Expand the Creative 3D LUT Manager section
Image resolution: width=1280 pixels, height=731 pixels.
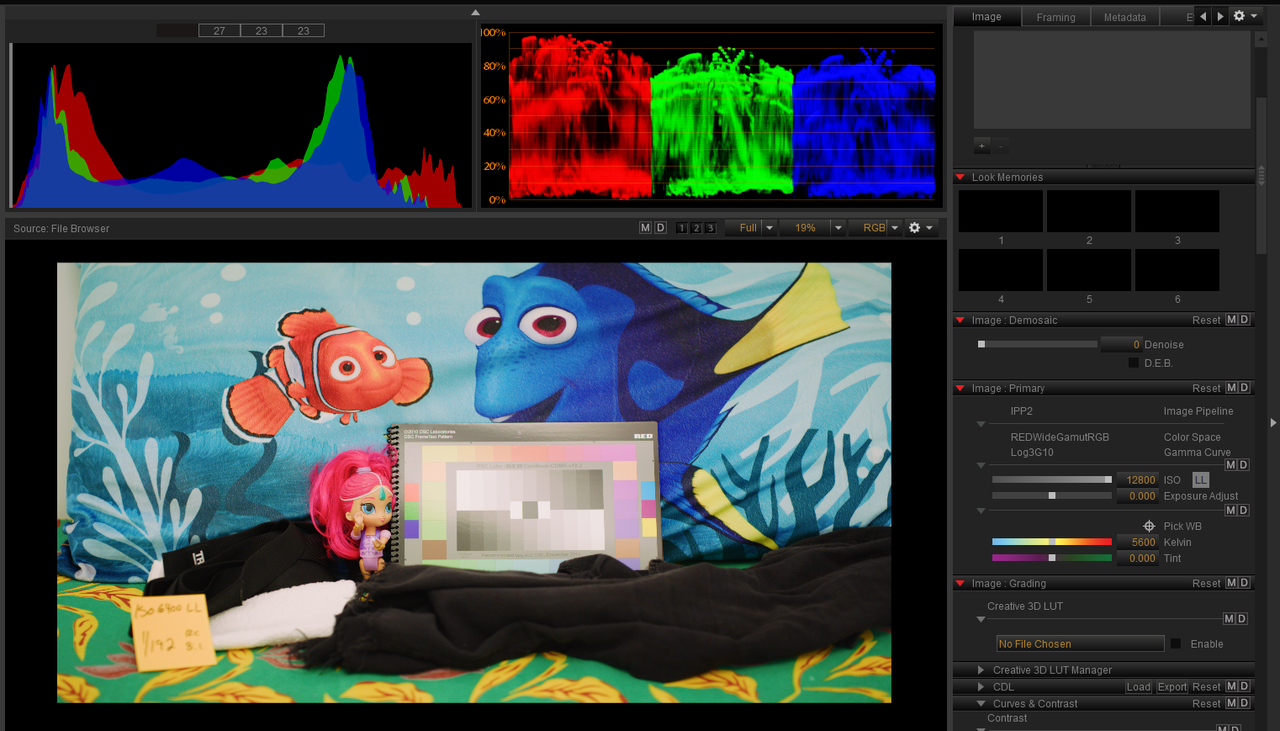click(981, 670)
